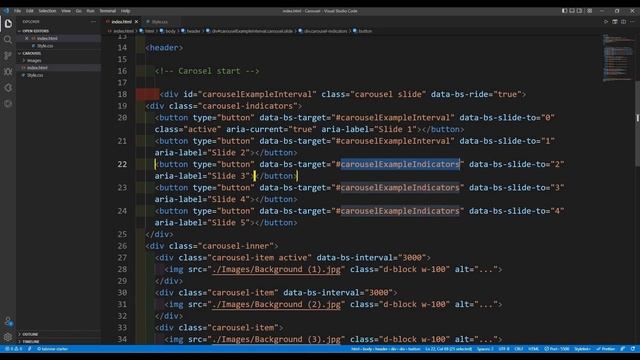This screenshot has width=640, height=360.
Task: Click Prettier status bar item
Action: pyautogui.click(x=606, y=349)
